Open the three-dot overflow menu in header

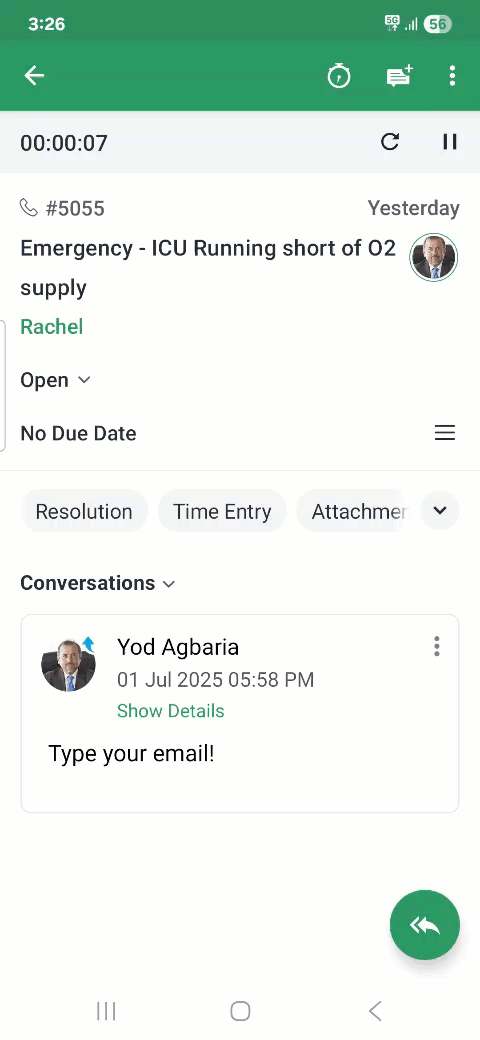tap(452, 76)
